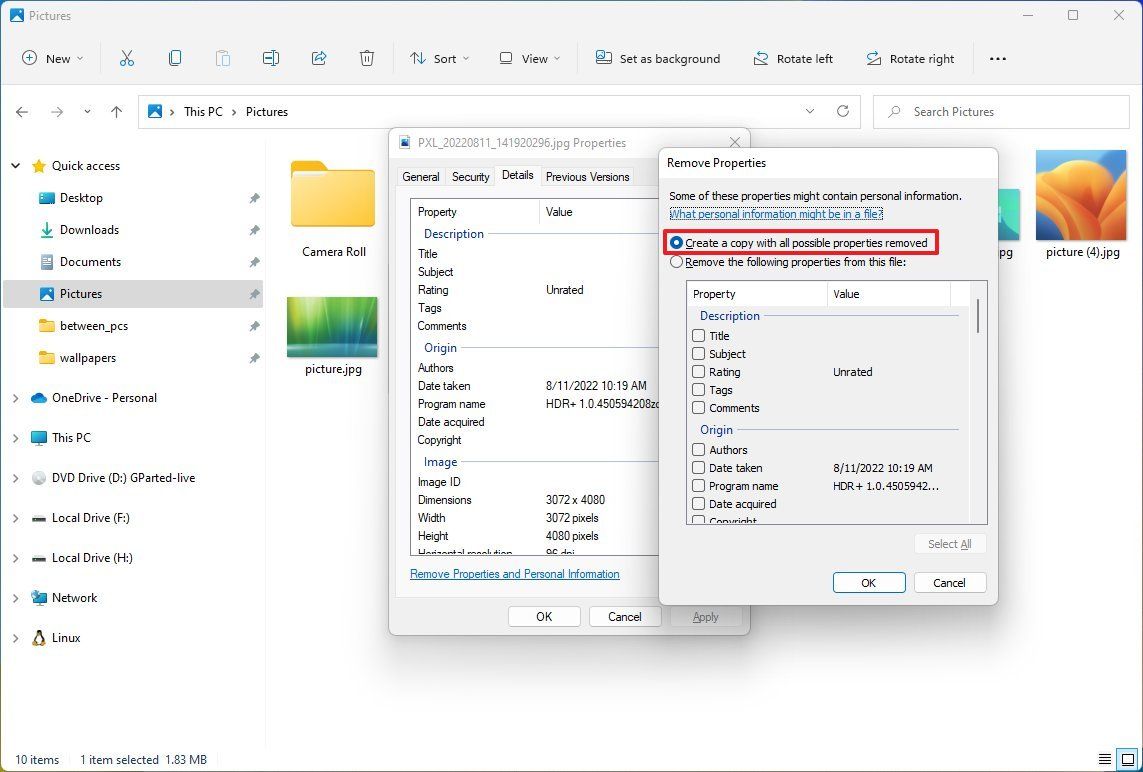Switch to the Security tab

[469, 176]
